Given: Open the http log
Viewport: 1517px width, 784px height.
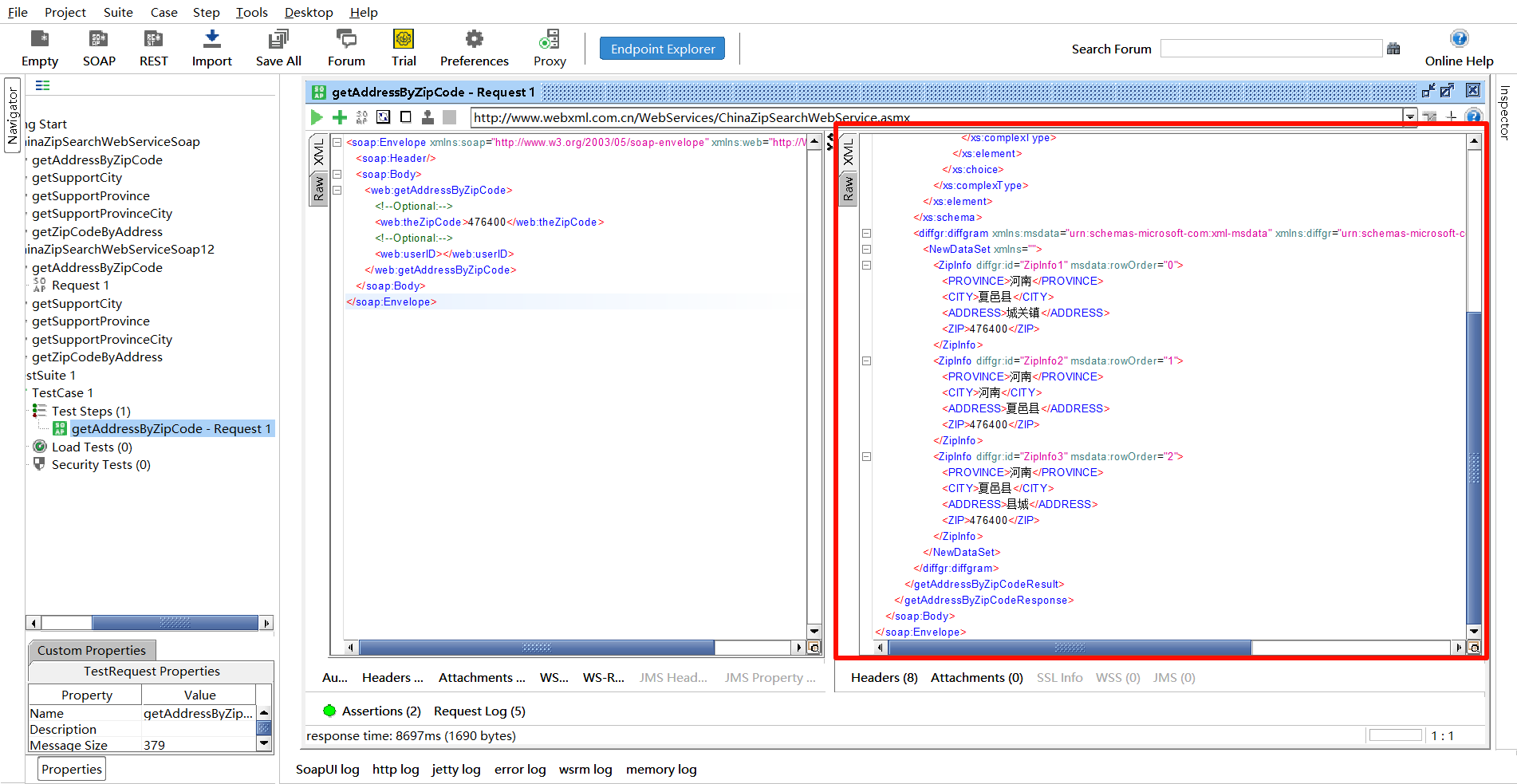Looking at the screenshot, I should coord(396,770).
